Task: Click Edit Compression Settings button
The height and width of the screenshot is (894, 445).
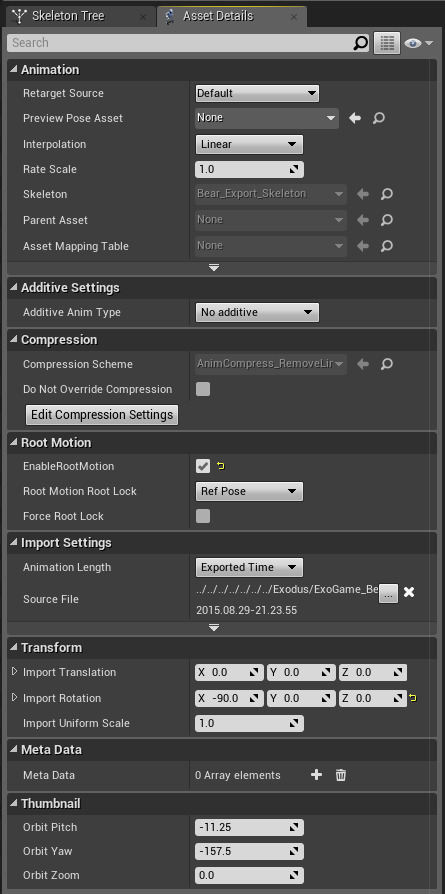Action: [x=102, y=415]
